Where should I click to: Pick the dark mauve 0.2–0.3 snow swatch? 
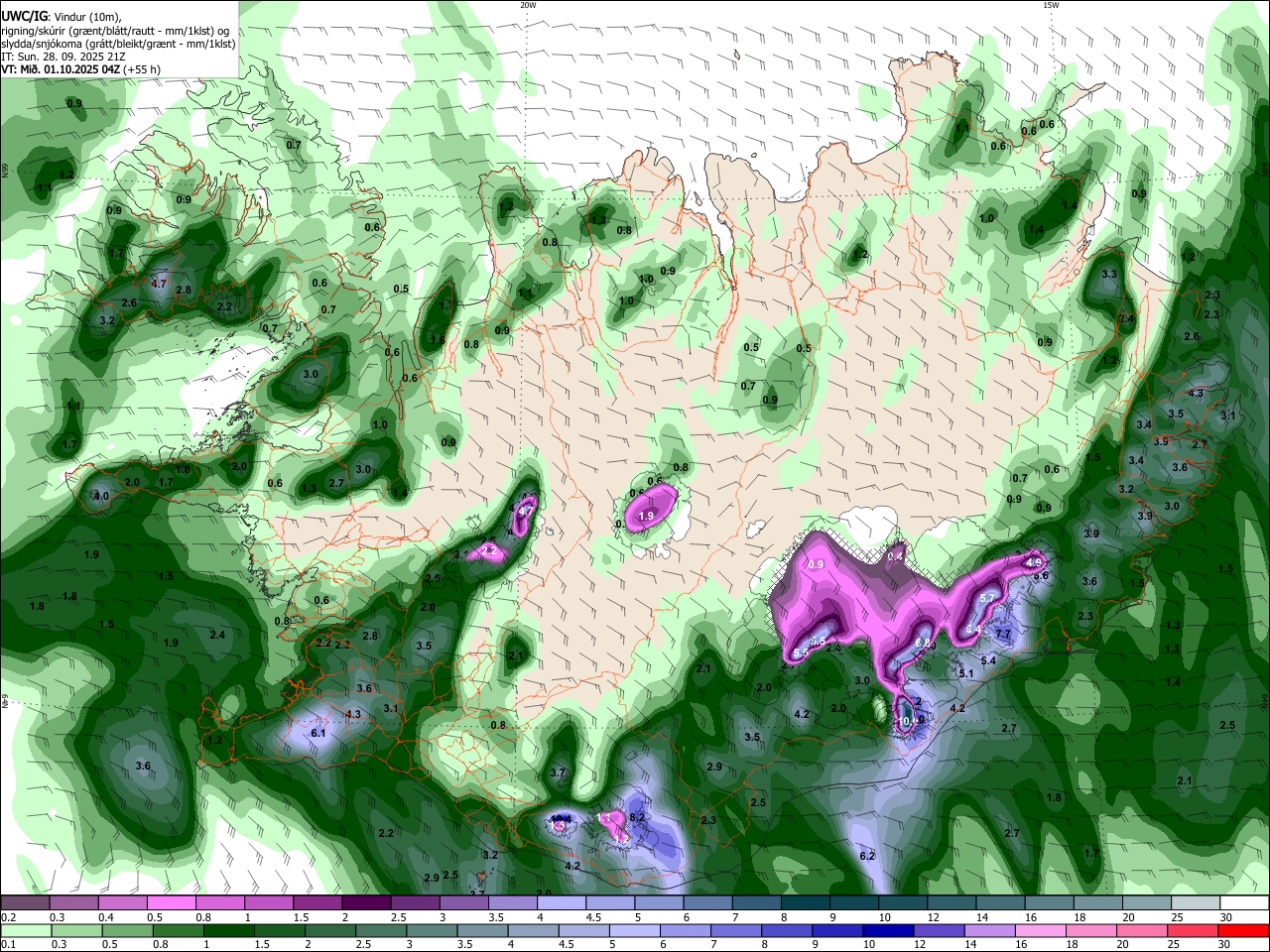(x=24, y=903)
